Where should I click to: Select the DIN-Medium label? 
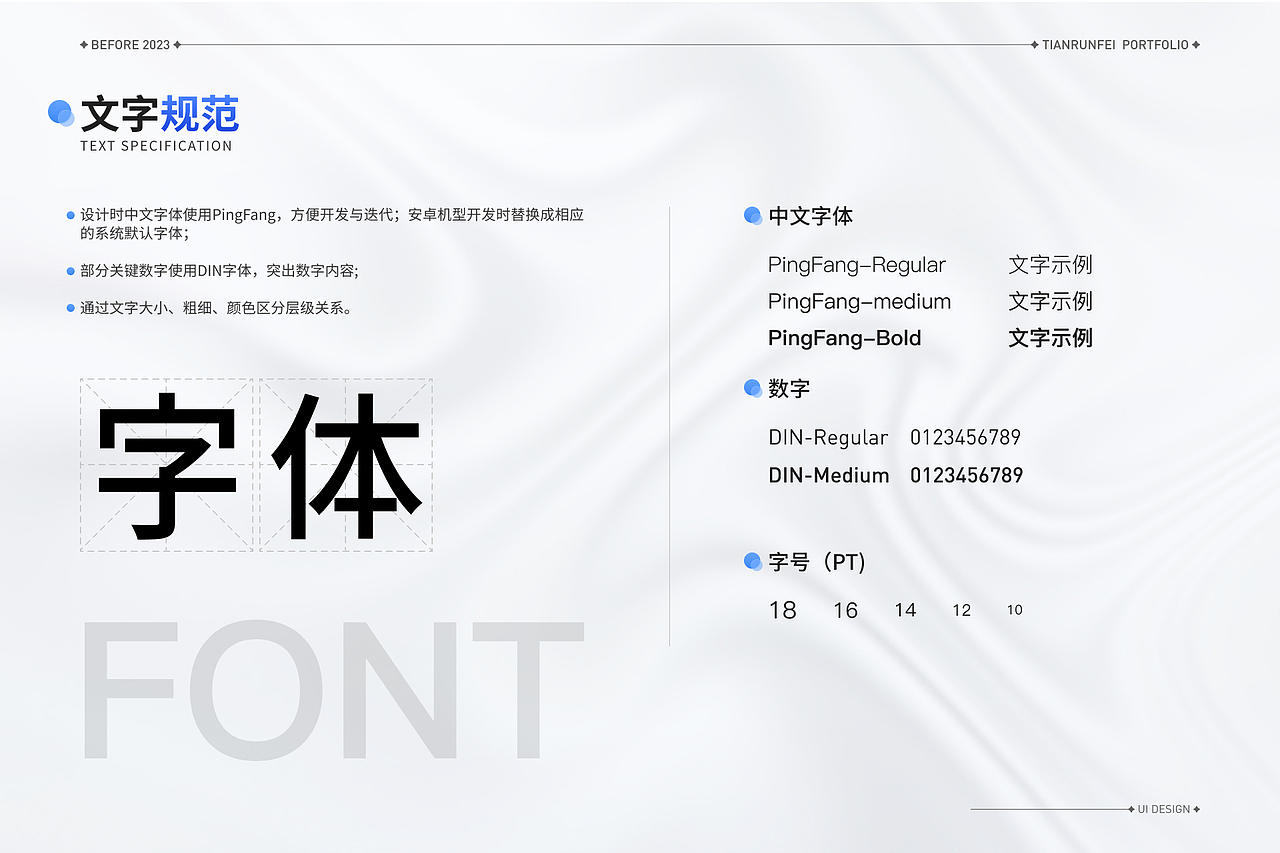pos(829,476)
